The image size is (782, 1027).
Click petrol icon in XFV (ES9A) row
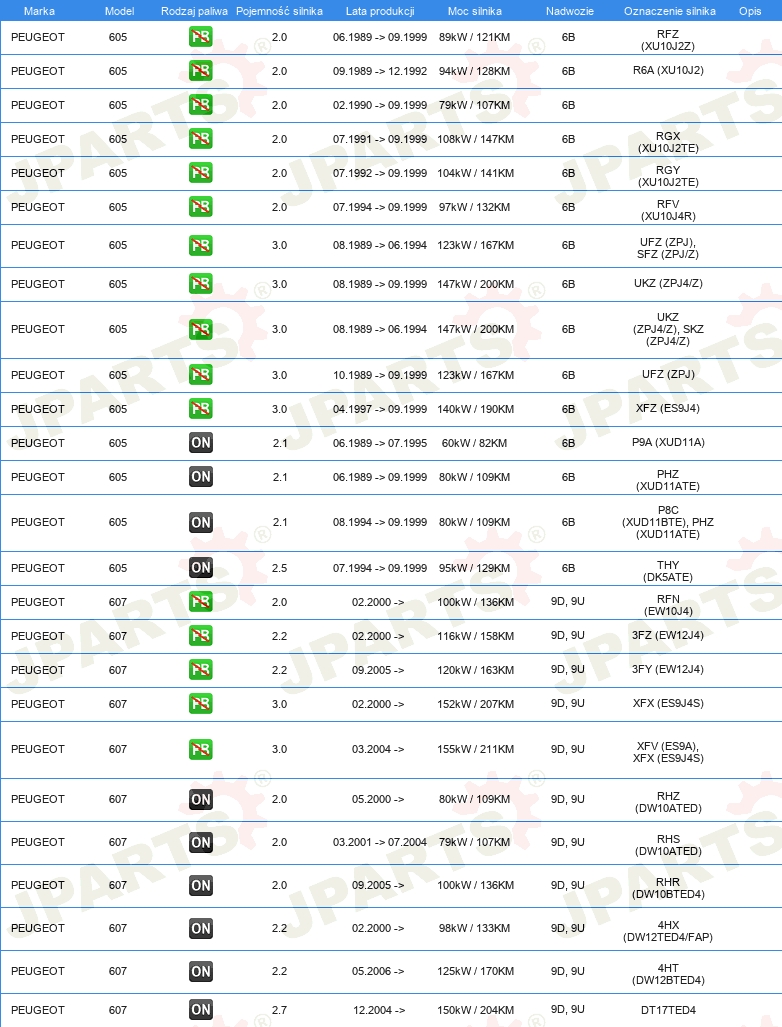(200, 749)
